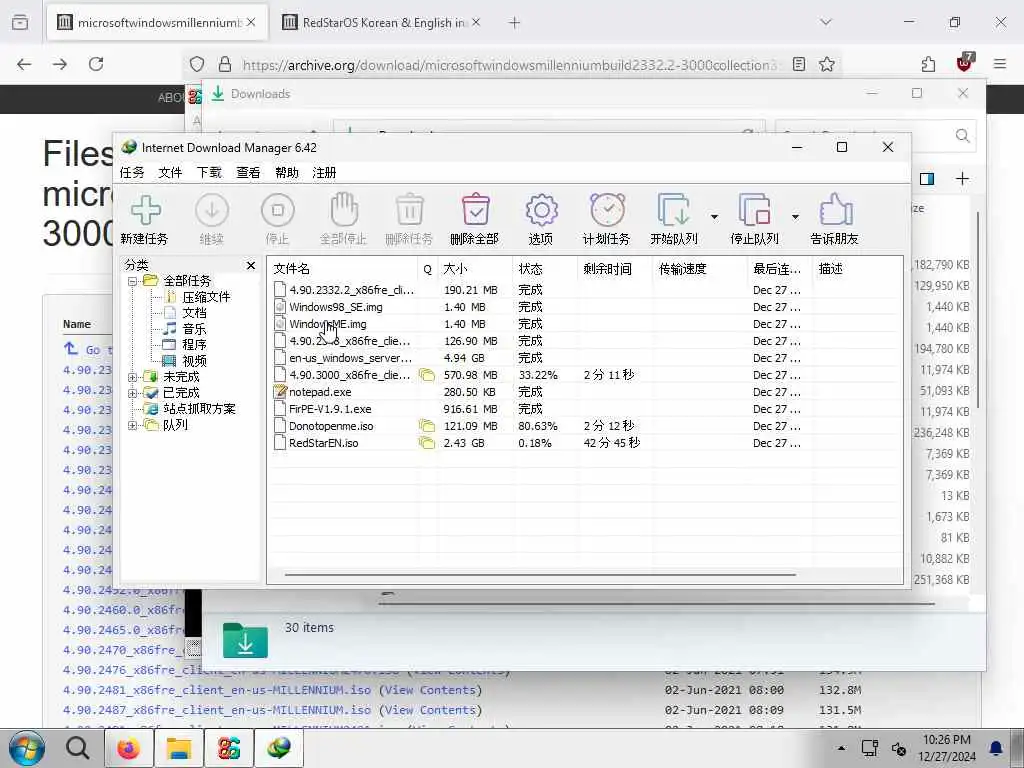Image resolution: width=1024 pixels, height=768 pixels.
Task: Click the Stop All (全部停止) hand icon
Action: pos(344,210)
